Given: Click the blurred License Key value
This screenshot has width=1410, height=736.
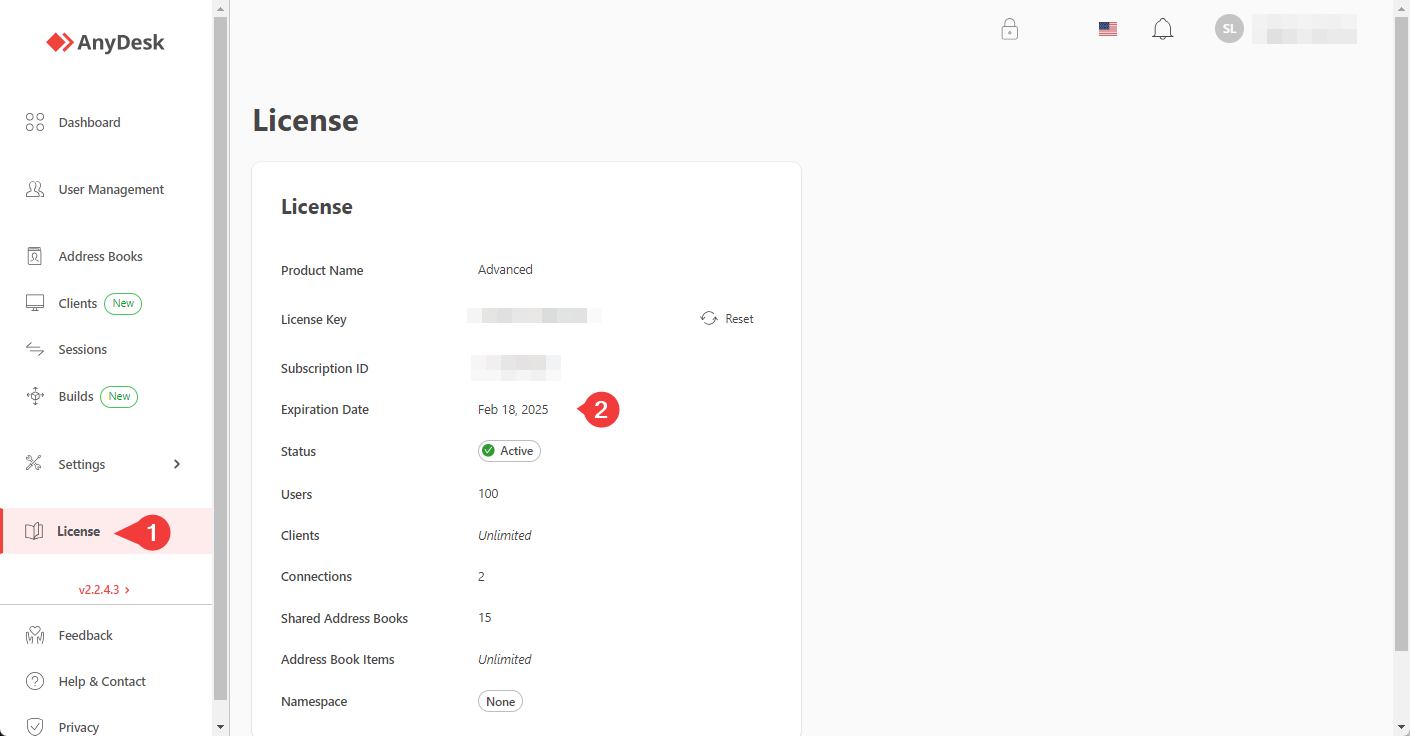Looking at the screenshot, I should click(x=534, y=316).
